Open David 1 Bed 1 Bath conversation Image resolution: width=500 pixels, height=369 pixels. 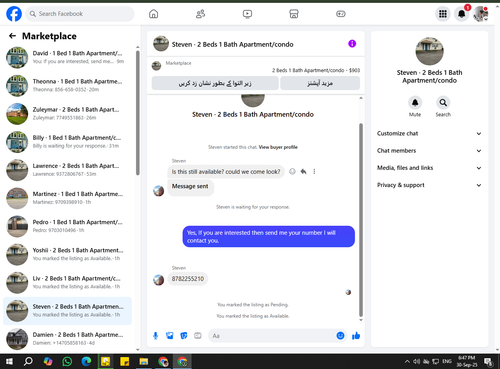[x=67, y=57]
